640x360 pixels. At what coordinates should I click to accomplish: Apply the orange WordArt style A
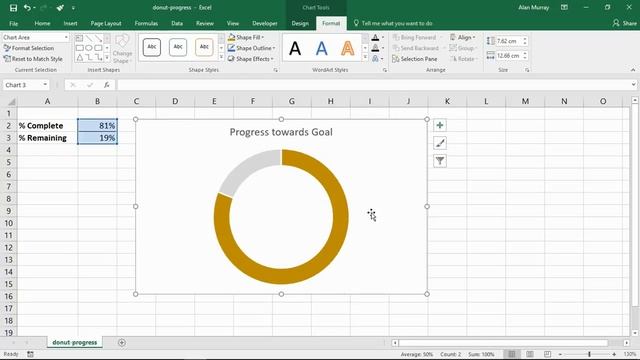[x=348, y=49]
